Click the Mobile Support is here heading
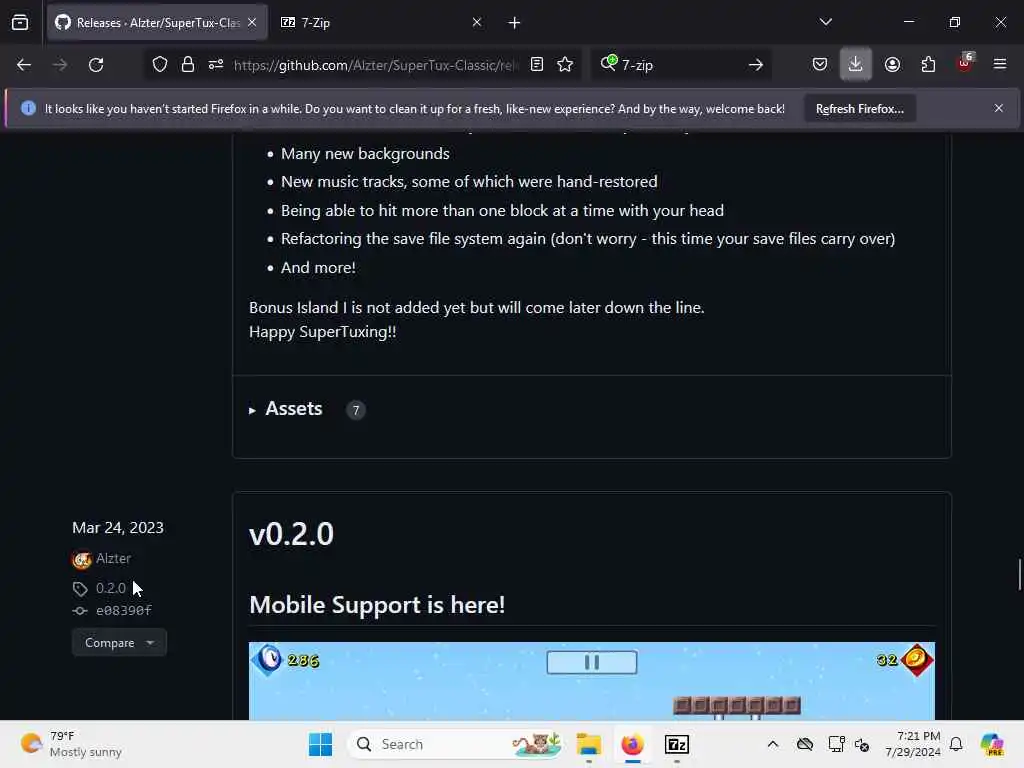 (377, 605)
